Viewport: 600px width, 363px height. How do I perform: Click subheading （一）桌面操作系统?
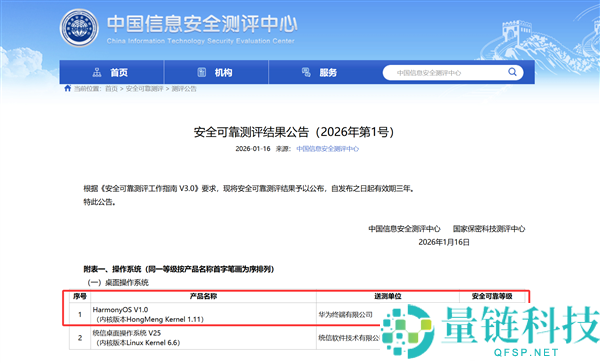(x=118, y=283)
